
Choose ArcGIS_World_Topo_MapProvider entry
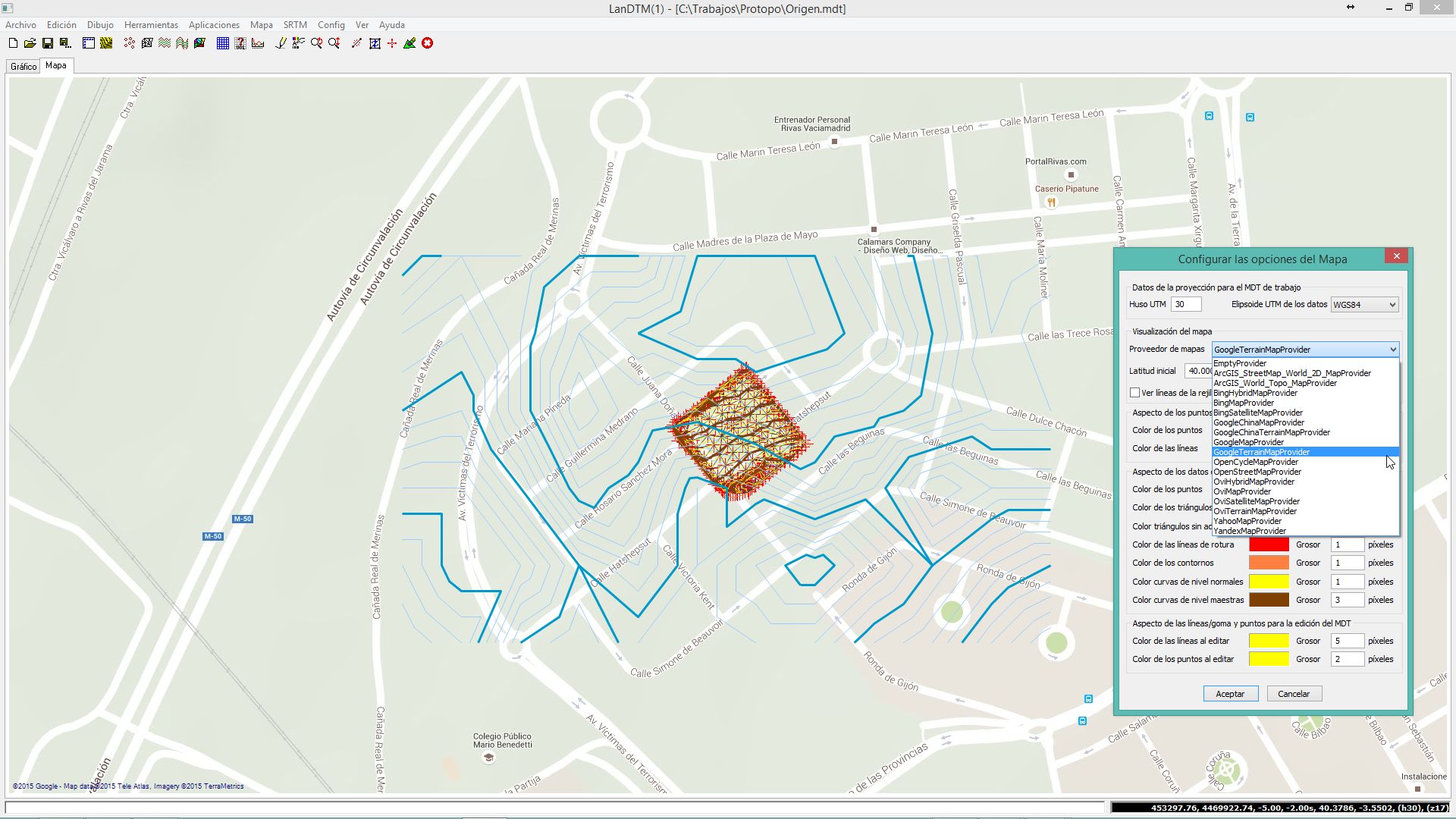coord(1305,383)
